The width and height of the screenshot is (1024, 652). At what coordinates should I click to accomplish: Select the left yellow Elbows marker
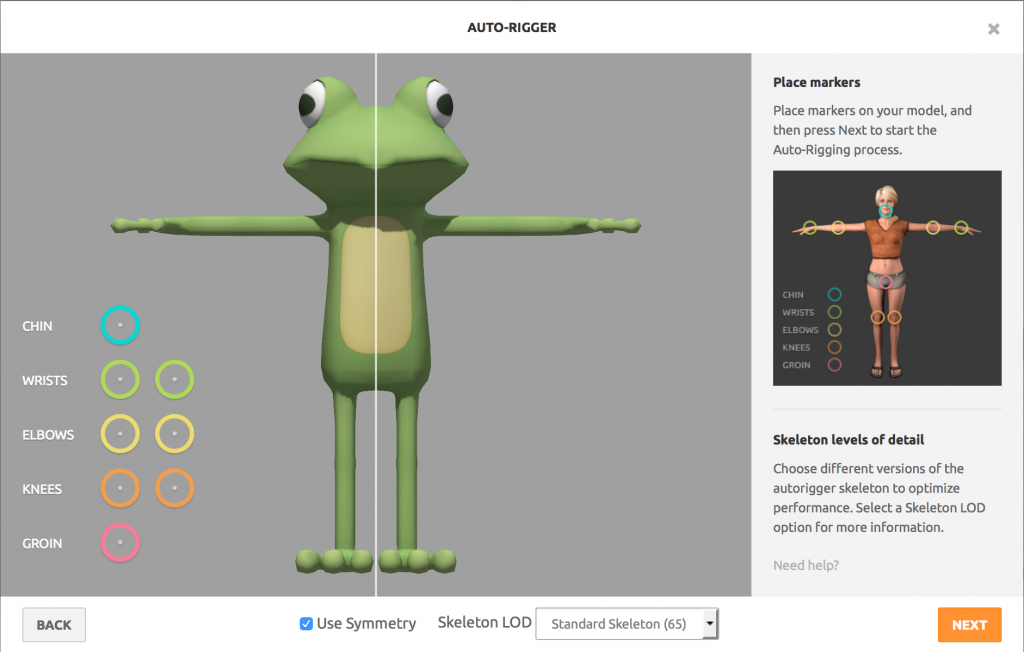point(120,434)
